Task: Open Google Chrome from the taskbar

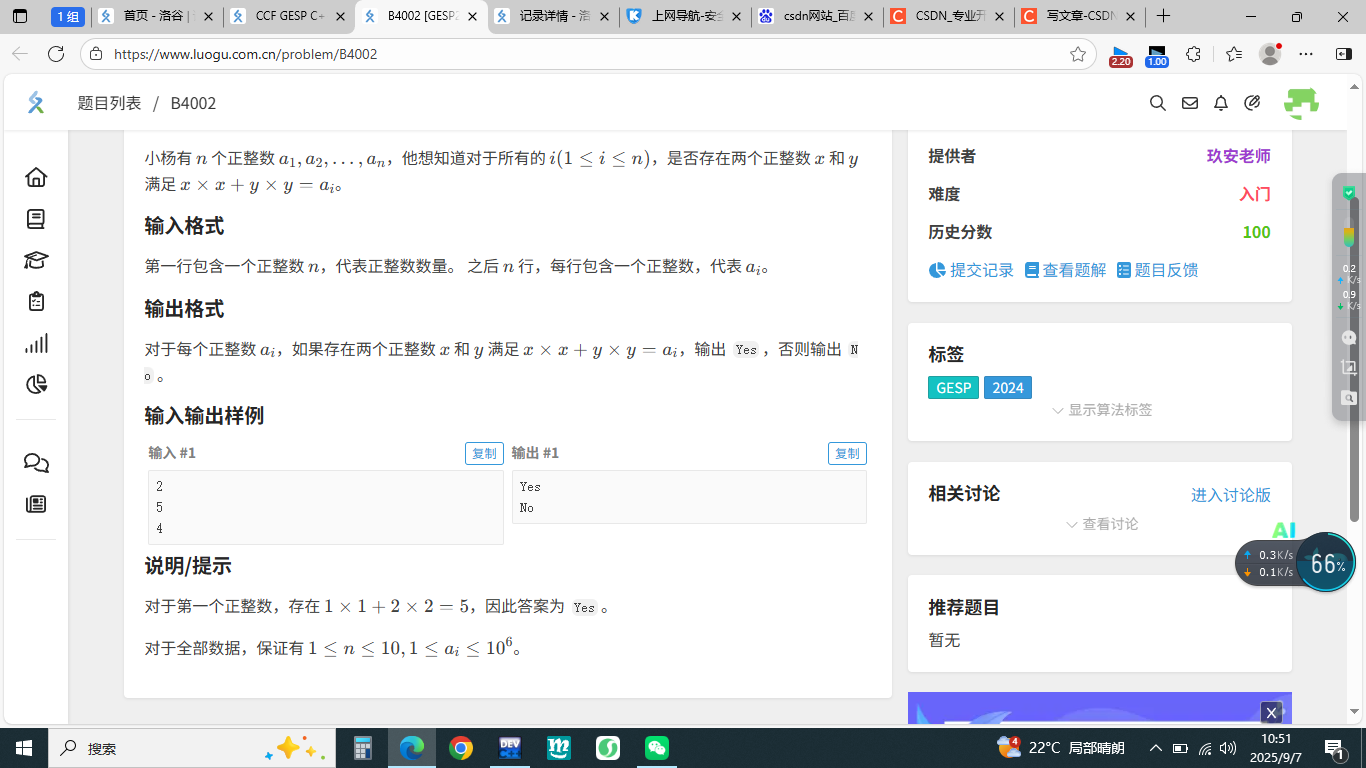Action: click(460, 748)
